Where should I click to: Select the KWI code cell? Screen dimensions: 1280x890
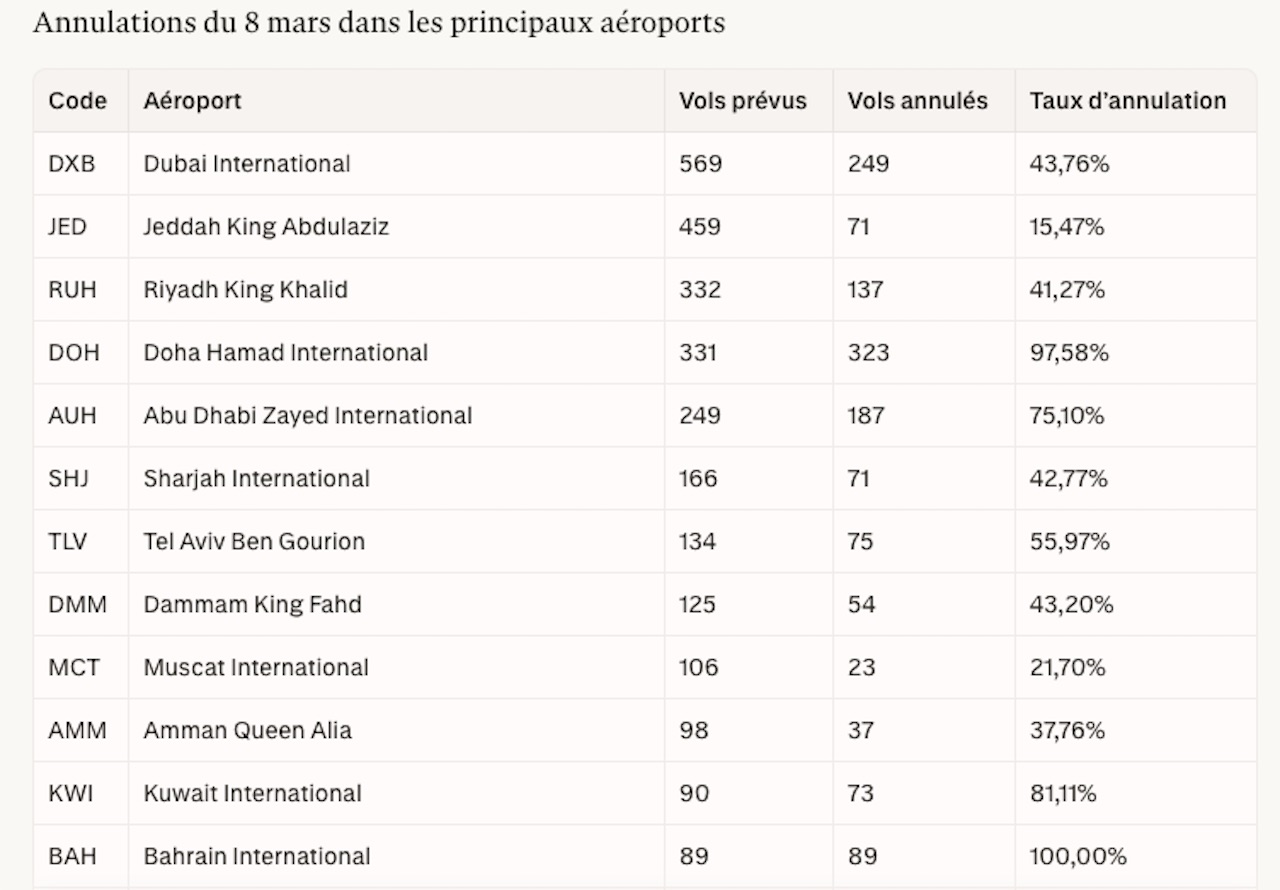point(71,794)
